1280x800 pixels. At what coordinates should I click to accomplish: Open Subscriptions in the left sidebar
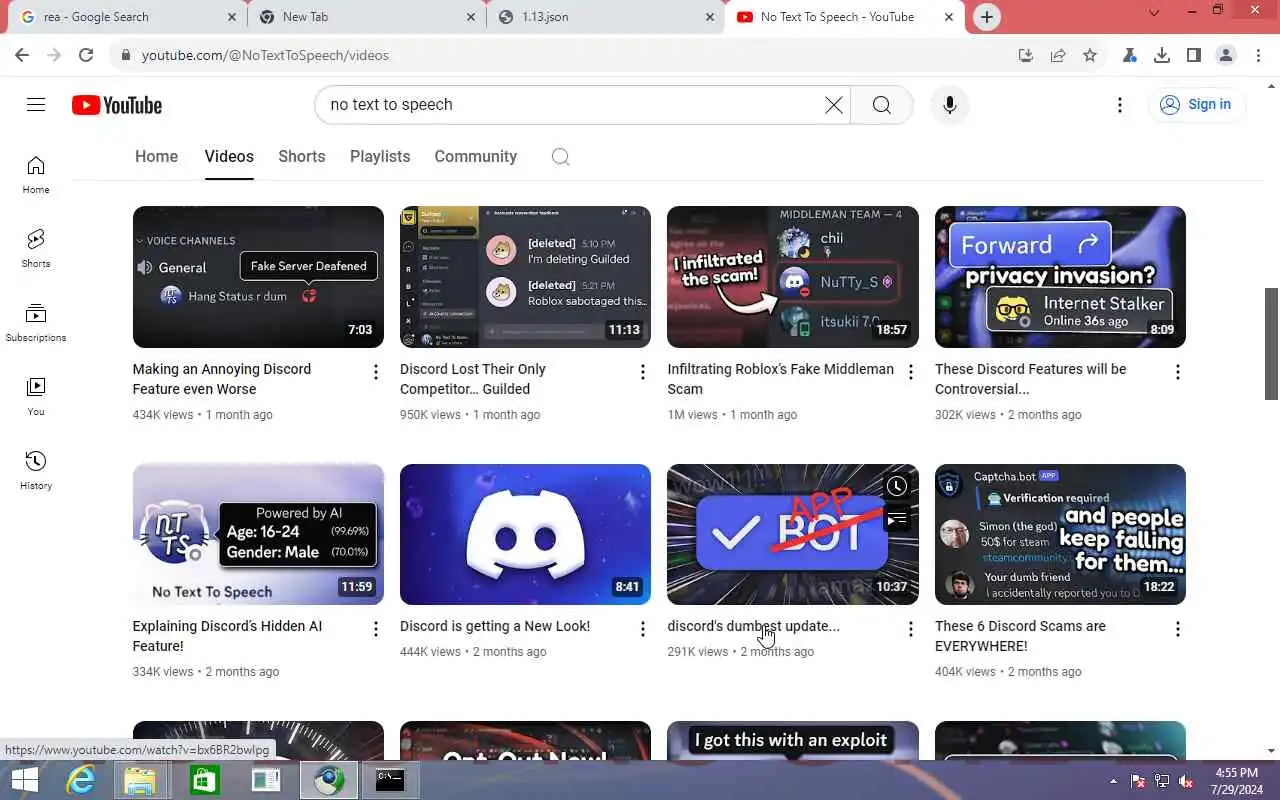pyautogui.click(x=36, y=322)
